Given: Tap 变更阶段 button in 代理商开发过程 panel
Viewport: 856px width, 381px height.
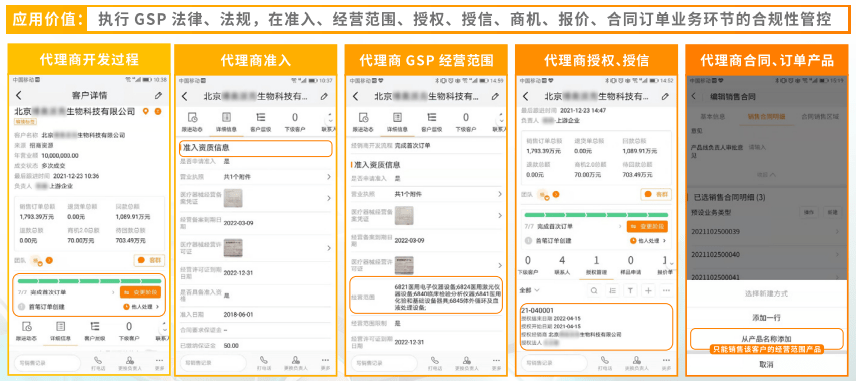Looking at the screenshot, I should (x=140, y=293).
